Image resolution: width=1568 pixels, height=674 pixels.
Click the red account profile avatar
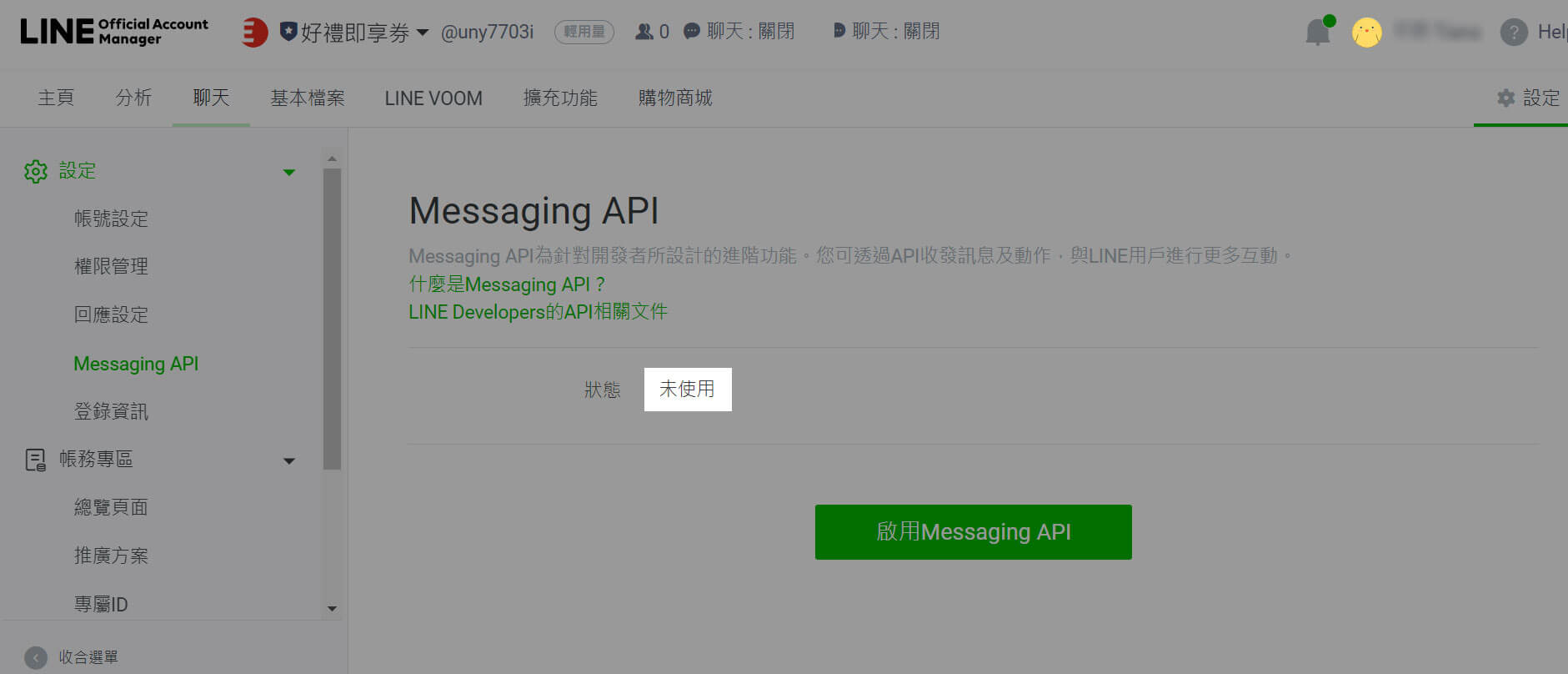click(x=254, y=33)
